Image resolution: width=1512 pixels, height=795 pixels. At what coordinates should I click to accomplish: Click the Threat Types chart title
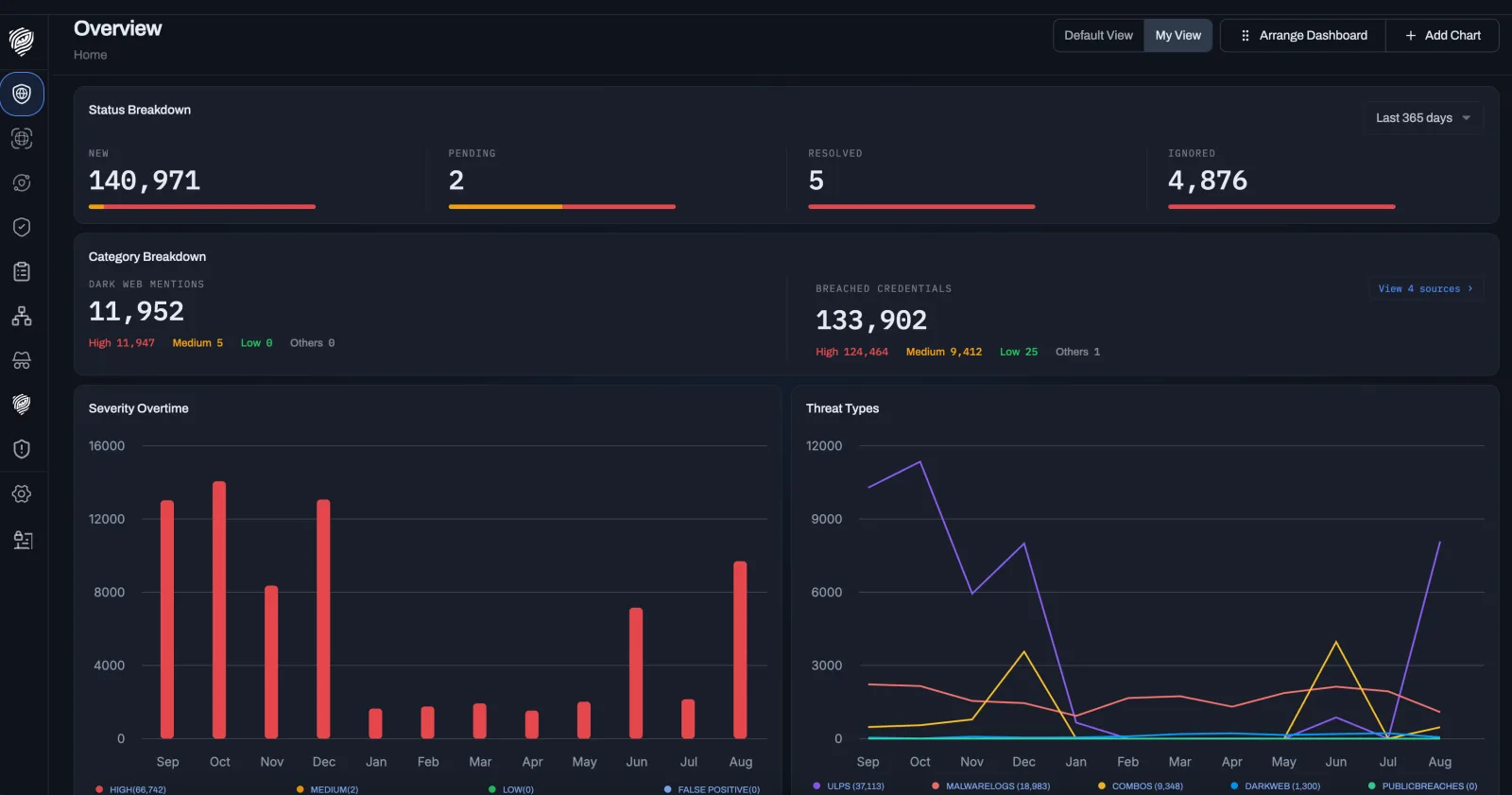click(843, 408)
